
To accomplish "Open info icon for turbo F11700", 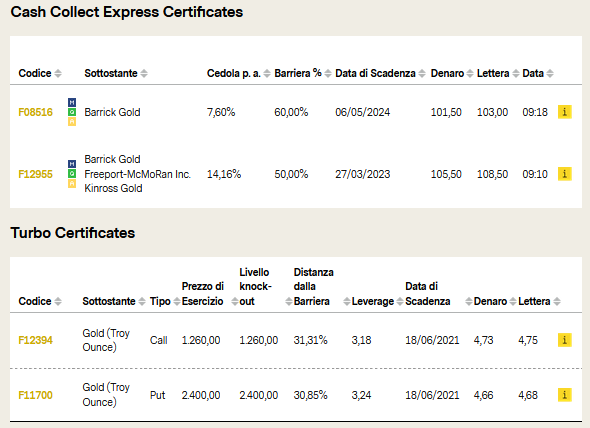I will click(564, 395).
